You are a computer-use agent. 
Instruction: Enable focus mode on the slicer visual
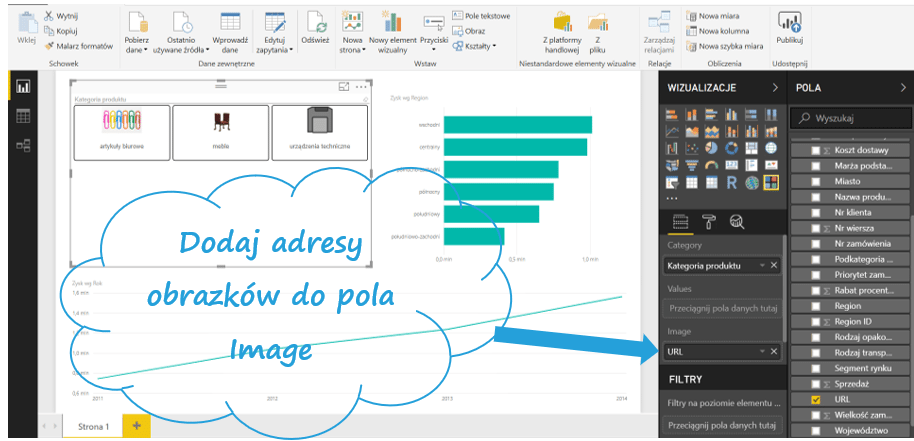click(x=344, y=88)
